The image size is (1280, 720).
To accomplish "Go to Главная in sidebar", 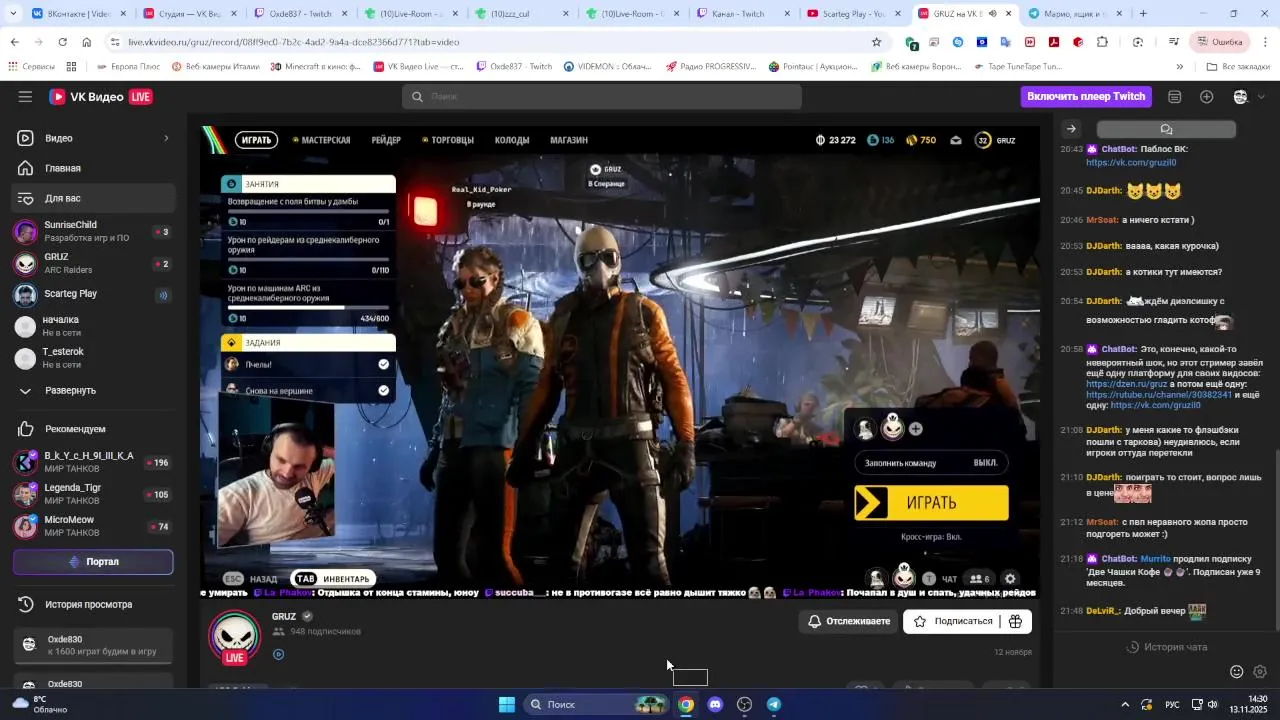I will (x=94, y=168).
